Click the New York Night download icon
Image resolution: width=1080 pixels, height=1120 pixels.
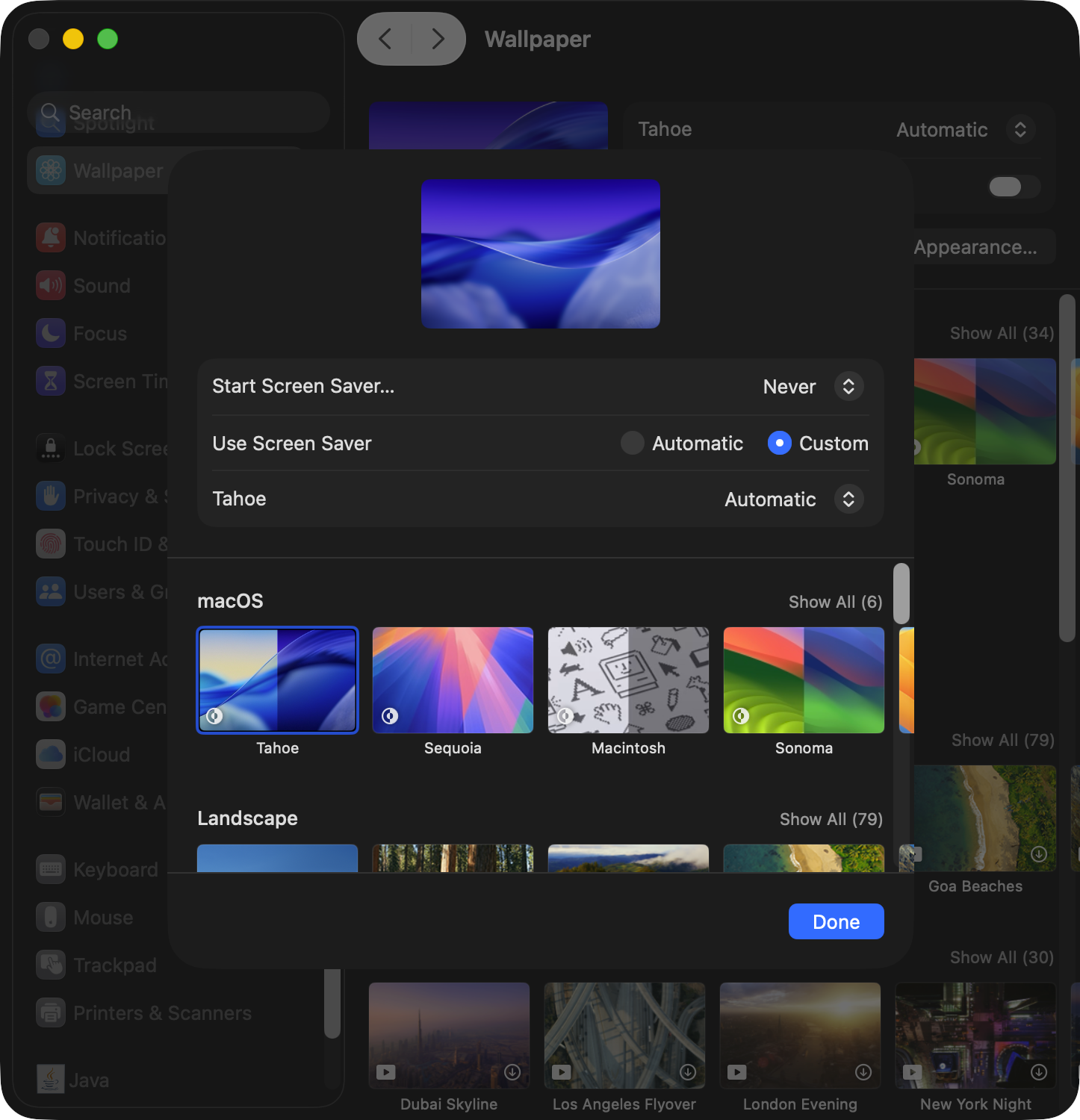pyautogui.click(x=1039, y=1072)
